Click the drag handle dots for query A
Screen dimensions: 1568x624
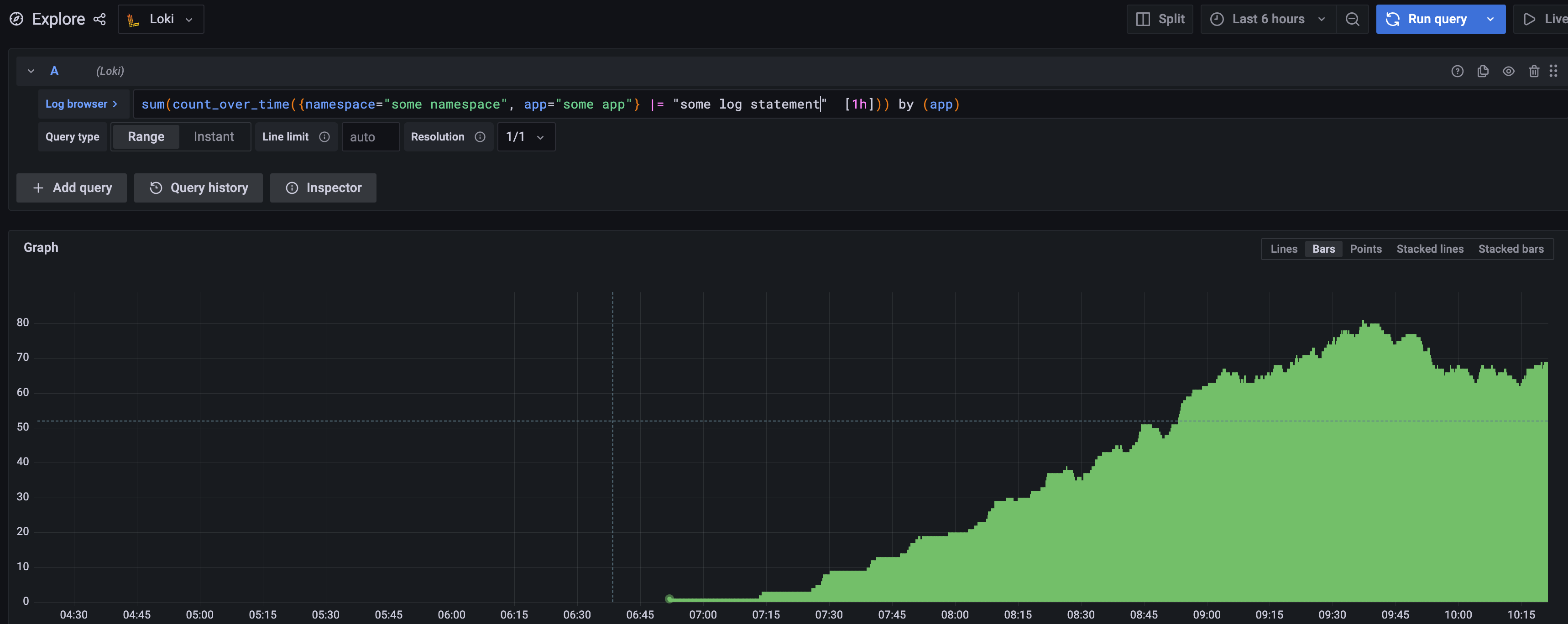pyautogui.click(x=1553, y=71)
